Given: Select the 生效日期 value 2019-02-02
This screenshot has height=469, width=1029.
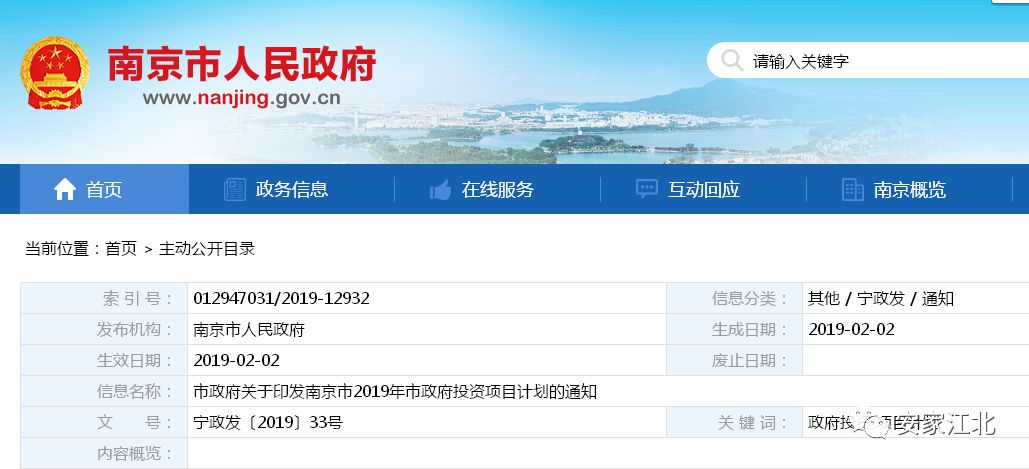Looking at the screenshot, I should [x=236, y=360].
